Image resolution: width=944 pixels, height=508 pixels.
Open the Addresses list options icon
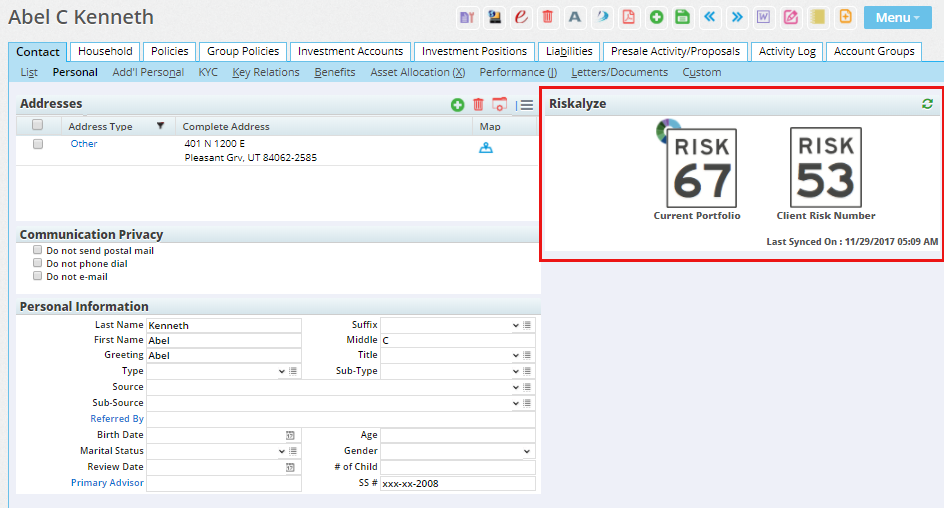(526, 105)
